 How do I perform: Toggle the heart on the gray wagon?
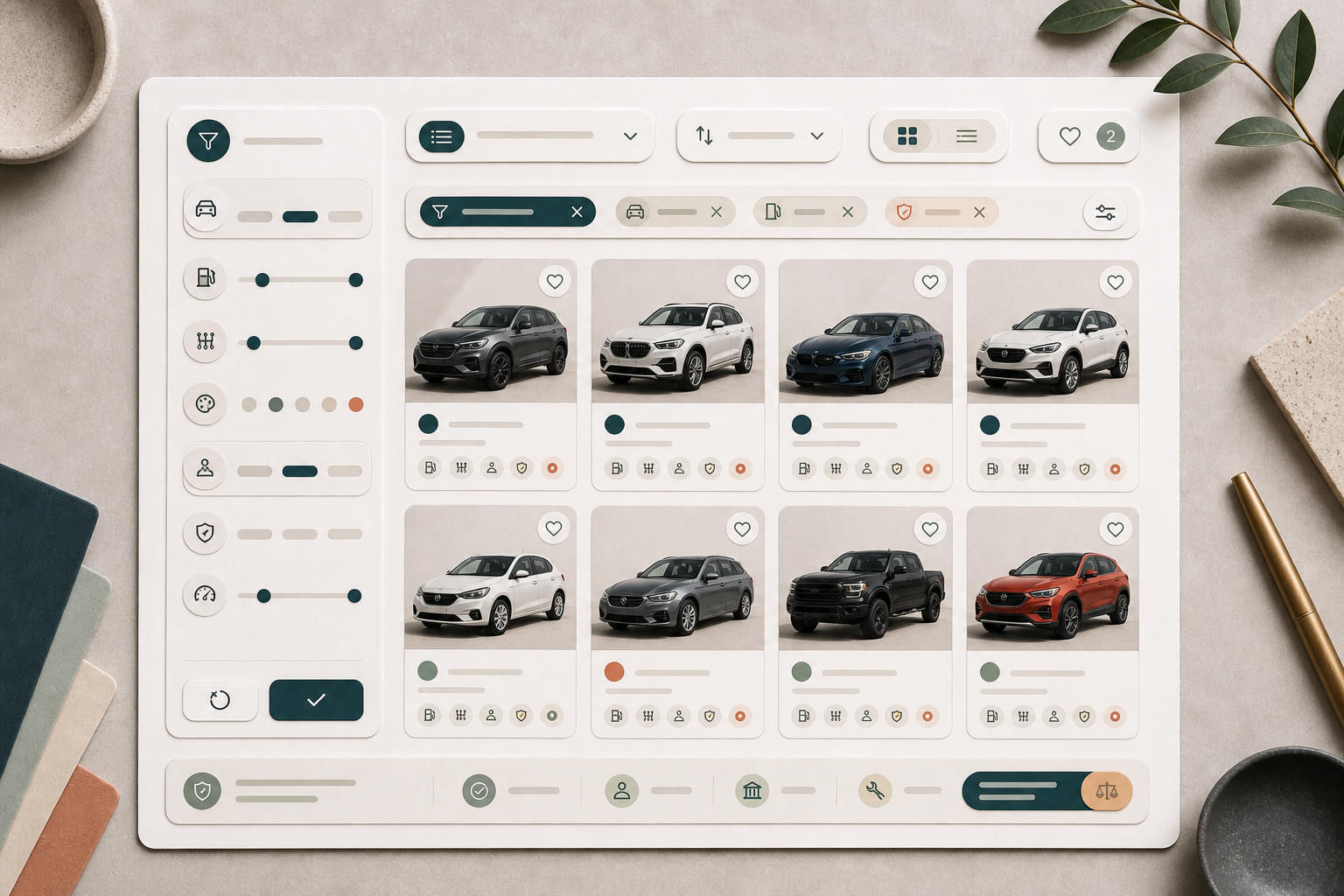click(742, 528)
